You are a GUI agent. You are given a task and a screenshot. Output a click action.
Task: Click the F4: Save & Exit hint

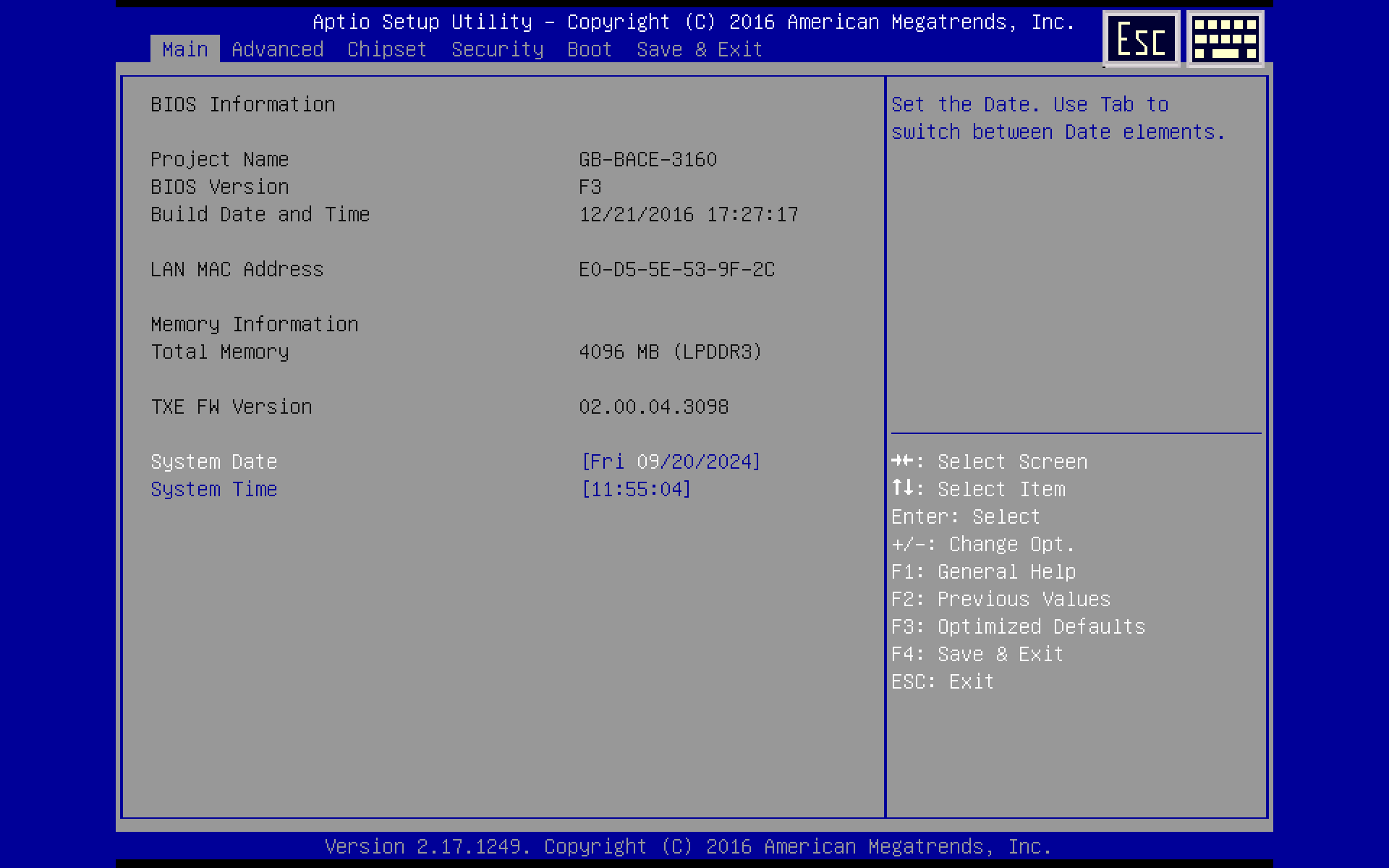[x=977, y=654]
